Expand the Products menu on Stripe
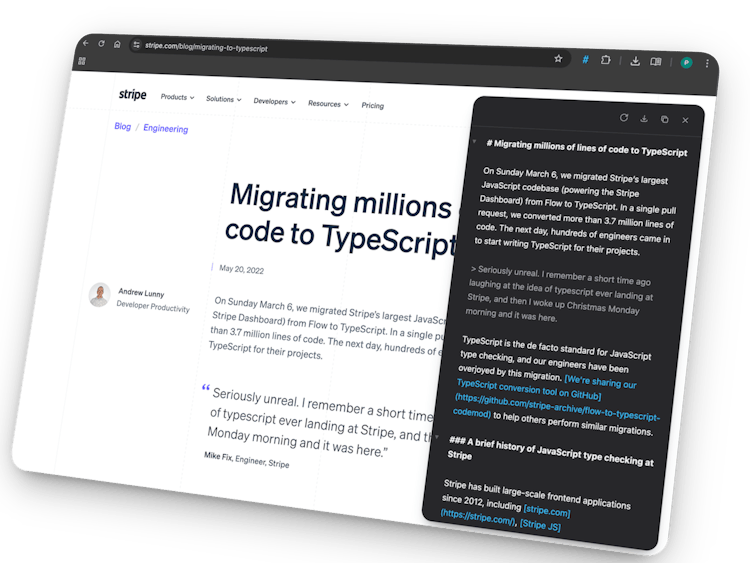This screenshot has width=750, height=563. coord(177,98)
